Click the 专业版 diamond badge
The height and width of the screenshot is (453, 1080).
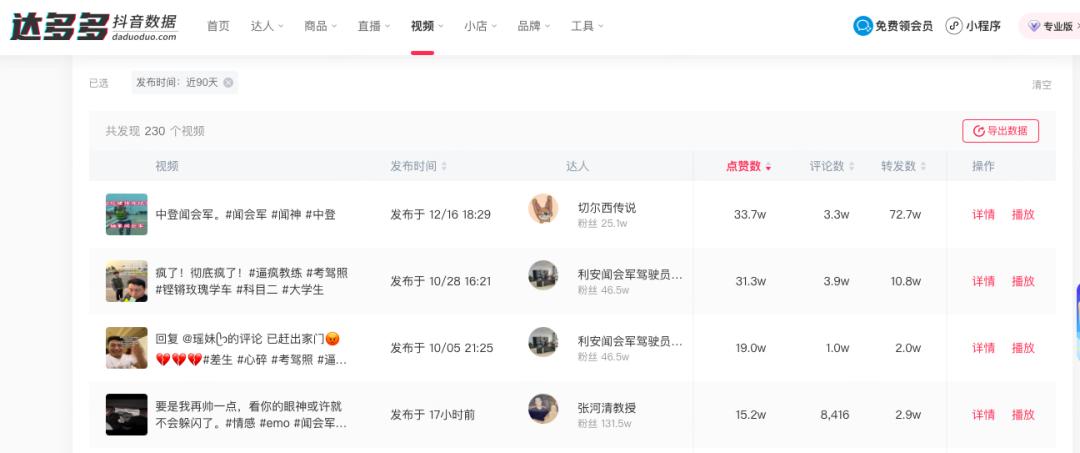(1034, 27)
